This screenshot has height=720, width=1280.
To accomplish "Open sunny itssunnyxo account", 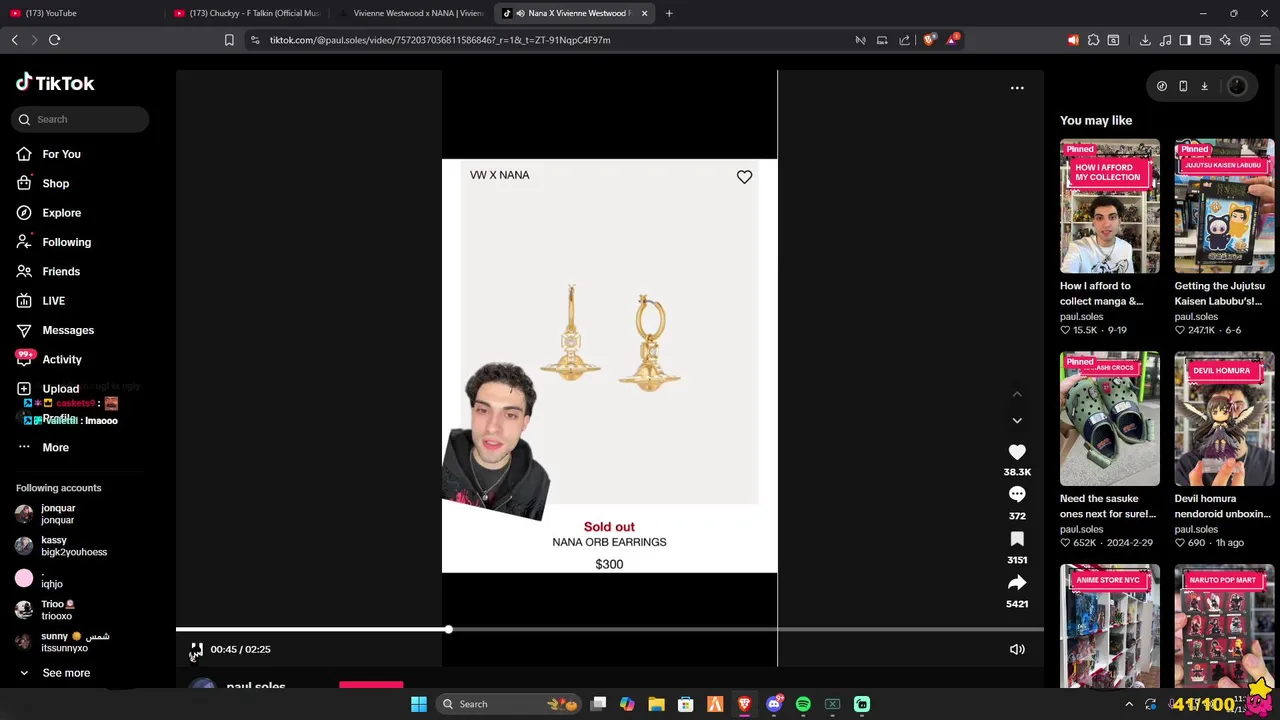I will point(62,642).
